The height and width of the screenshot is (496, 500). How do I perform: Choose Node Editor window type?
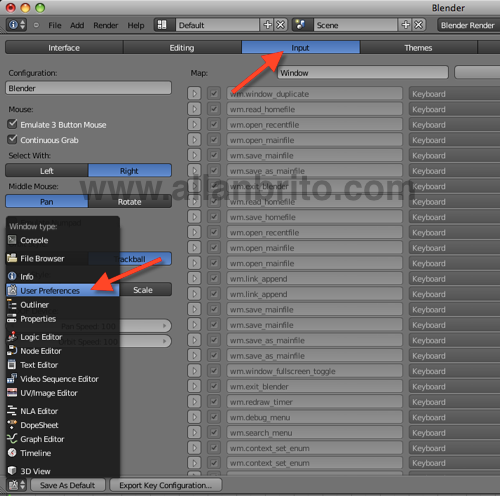click(x=62, y=351)
